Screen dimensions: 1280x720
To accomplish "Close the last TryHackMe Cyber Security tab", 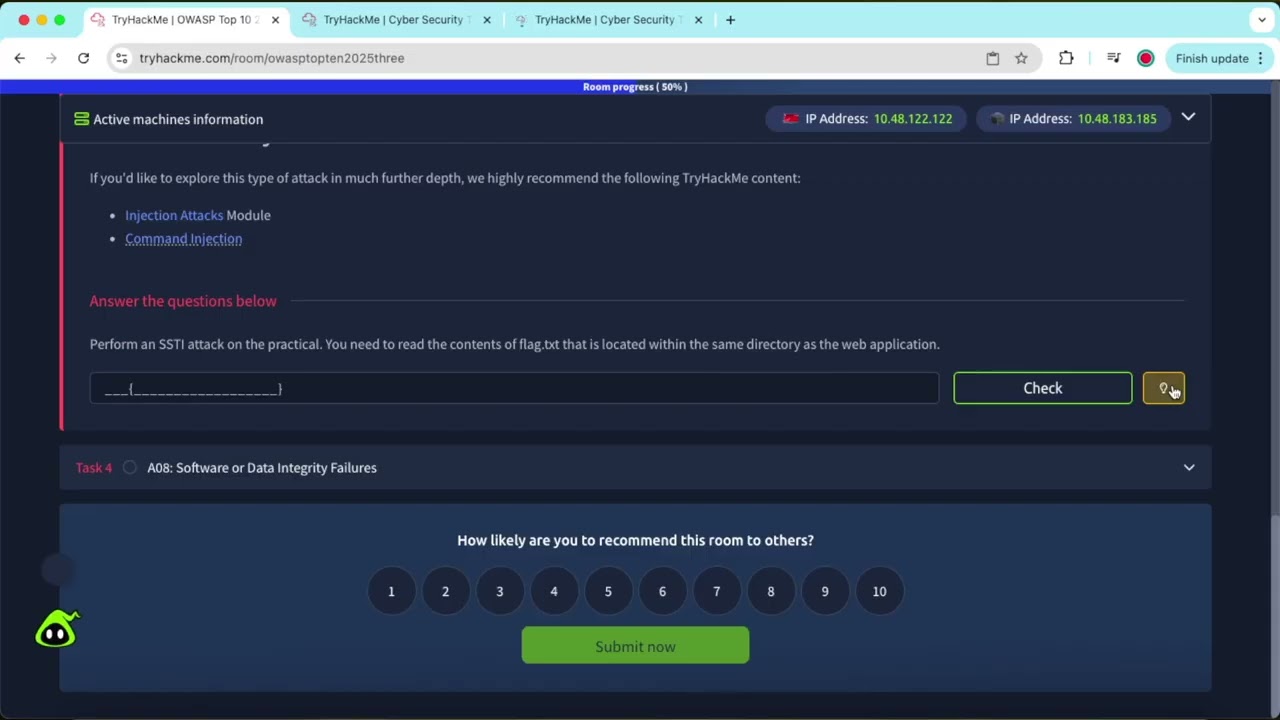I will tap(698, 20).
